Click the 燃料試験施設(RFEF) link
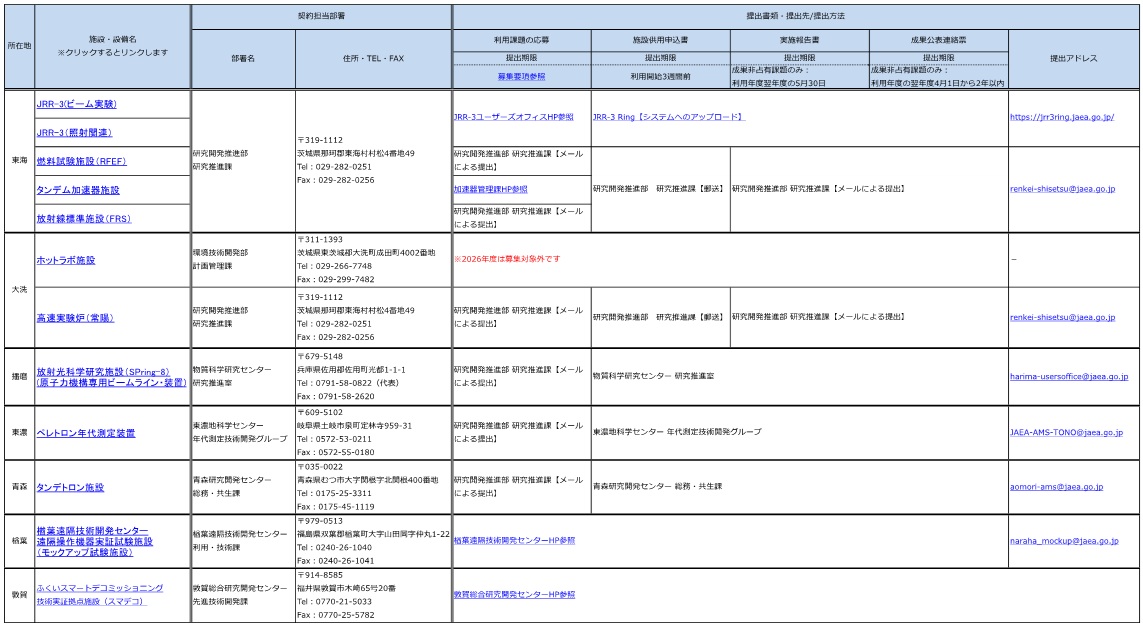The image size is (1143, 626). tap(81, 160)
